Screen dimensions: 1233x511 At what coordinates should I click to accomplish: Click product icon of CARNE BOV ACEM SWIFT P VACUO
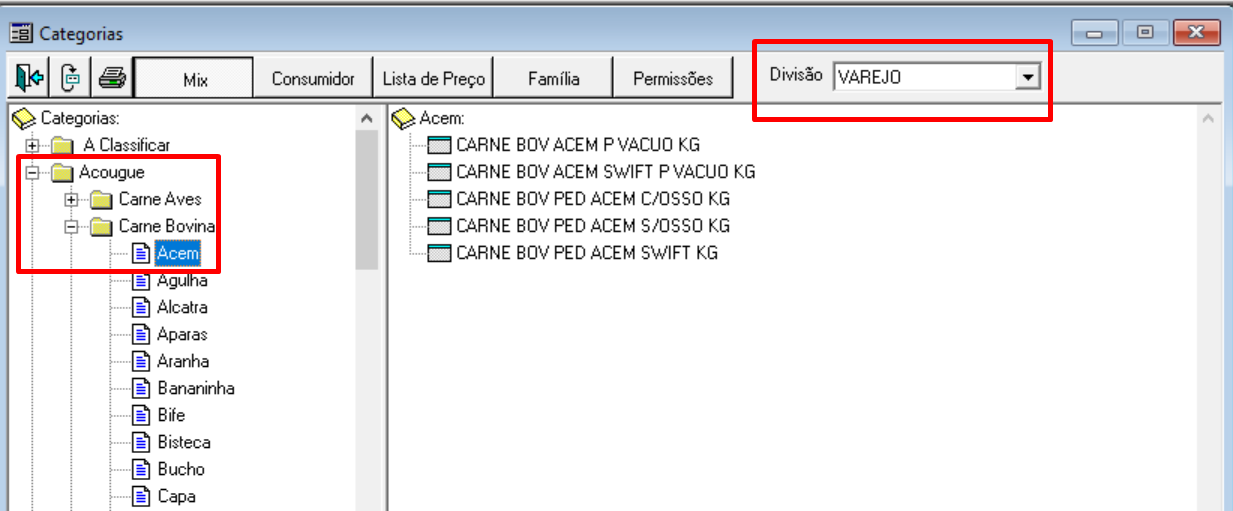coord(439,172)
